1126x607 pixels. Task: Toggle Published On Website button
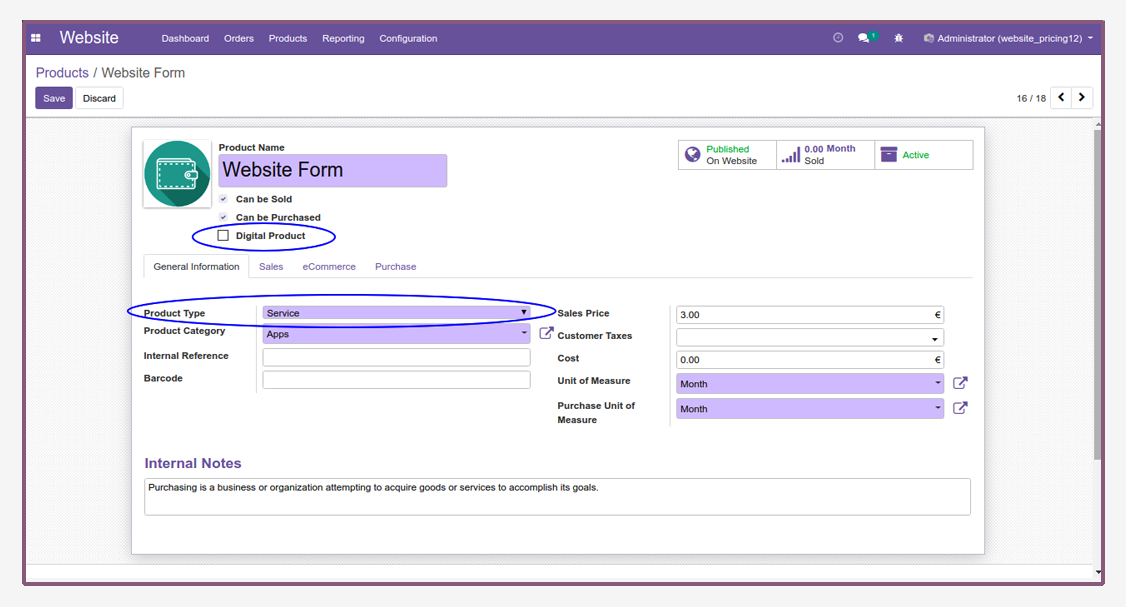pyautogui.click(x=727, y=155)
